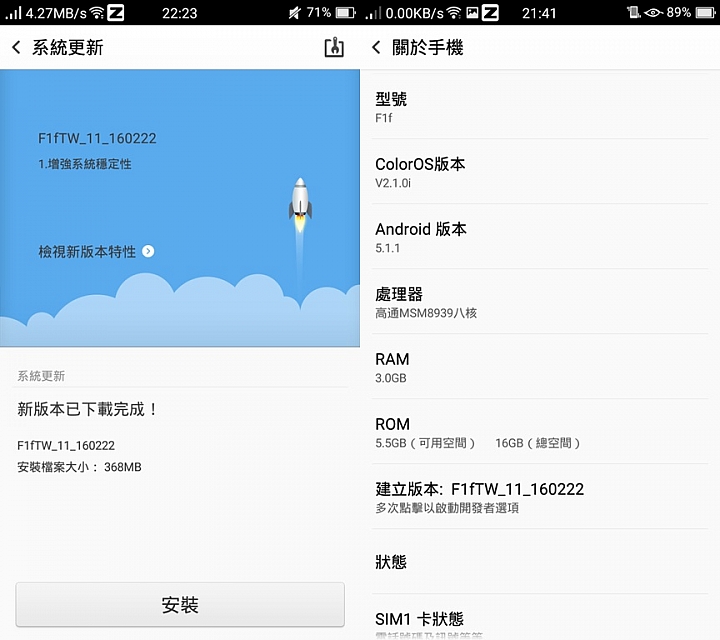This screenshot has height=640, width=720.
Task: Select the 處理器 高通MSM8939八核 row
Action: 540,302
